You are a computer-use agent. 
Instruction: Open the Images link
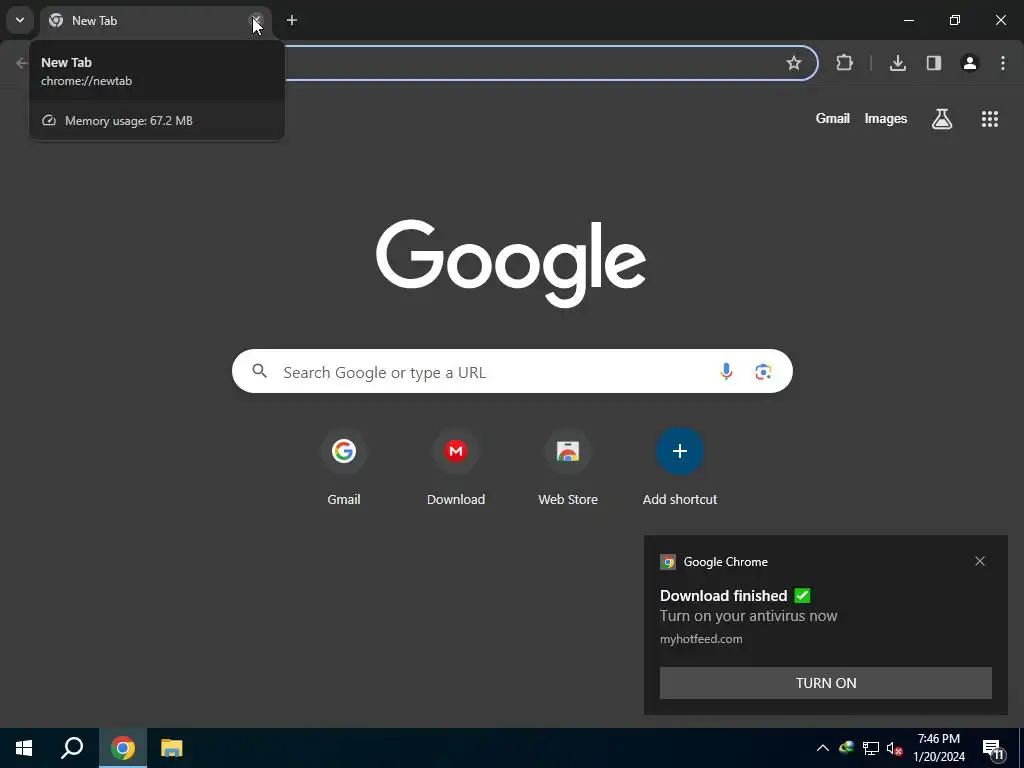[x=886, y=118]
